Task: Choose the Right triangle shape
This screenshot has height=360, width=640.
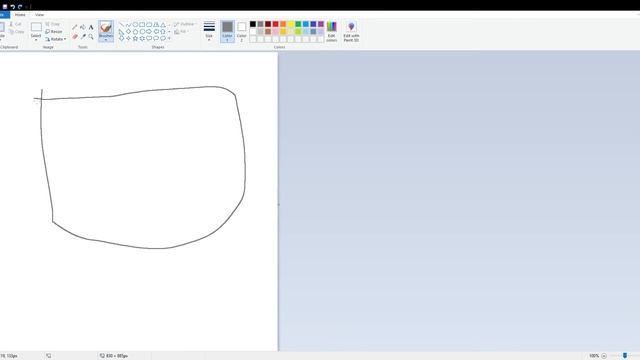Action: pos(121,31)
